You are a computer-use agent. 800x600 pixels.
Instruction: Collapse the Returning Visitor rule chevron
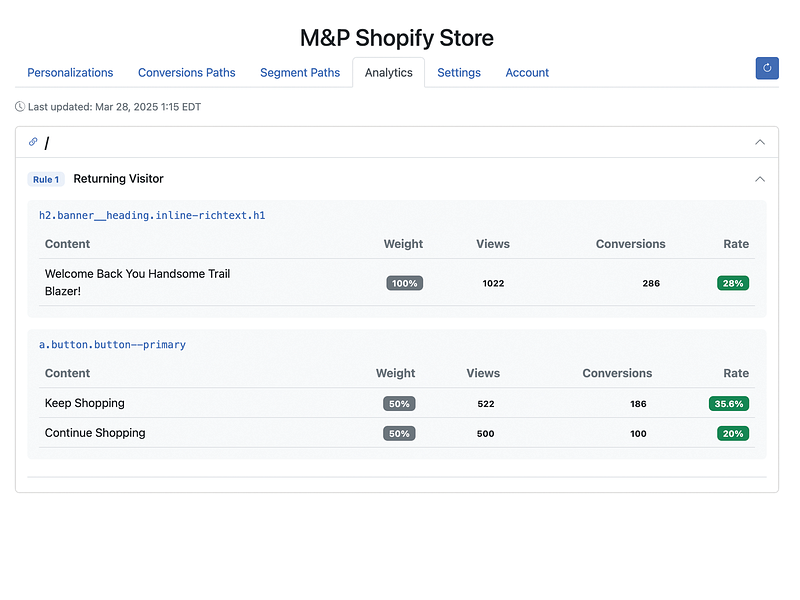click(760, 179)
